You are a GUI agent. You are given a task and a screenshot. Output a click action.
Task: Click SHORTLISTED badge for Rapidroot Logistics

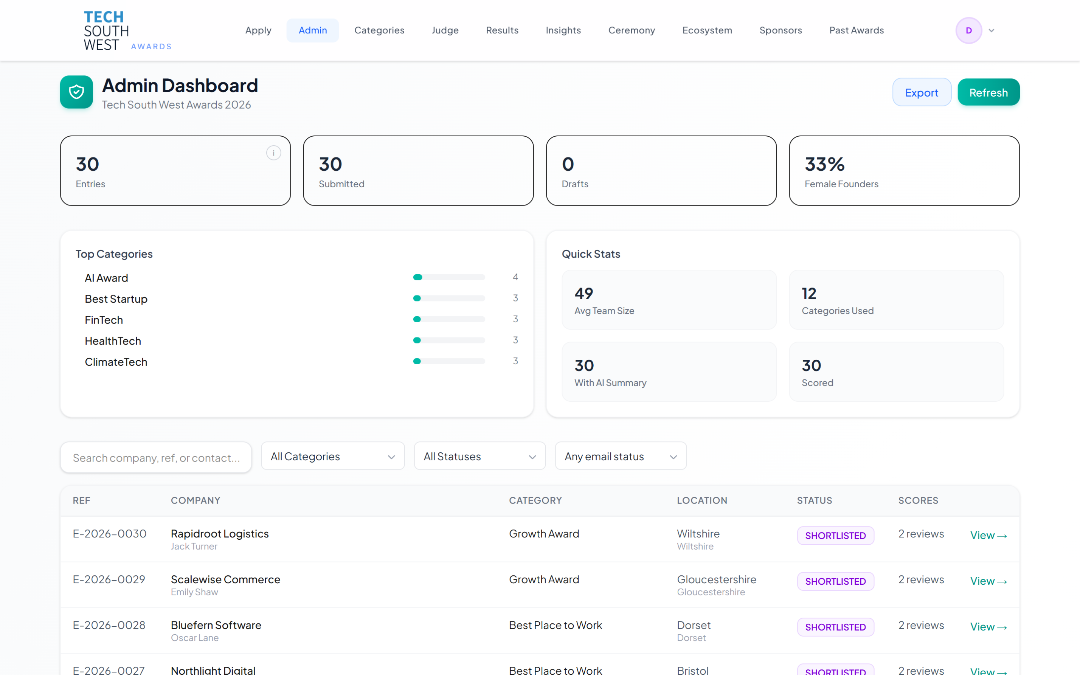(835, 536)
